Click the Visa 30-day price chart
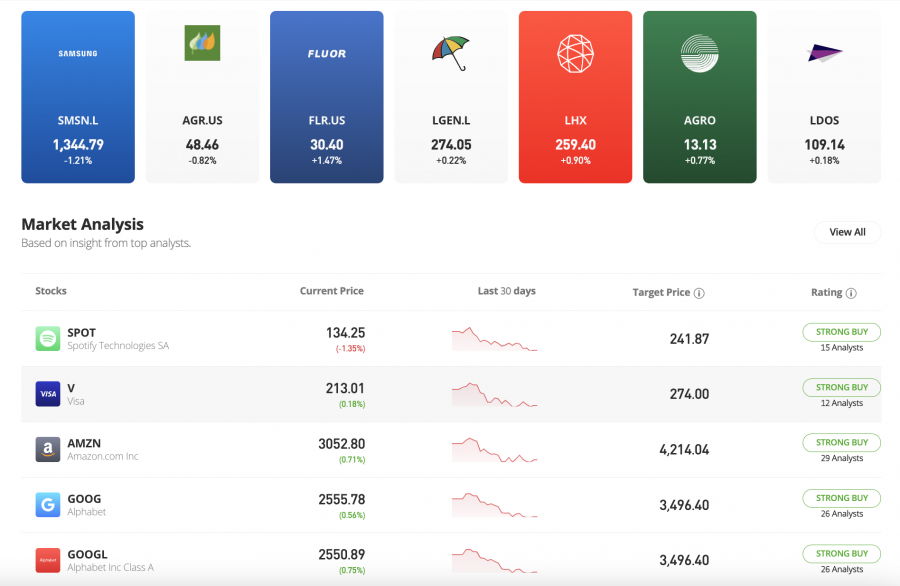This screenshot has width=900, height=586. point(495,394)
